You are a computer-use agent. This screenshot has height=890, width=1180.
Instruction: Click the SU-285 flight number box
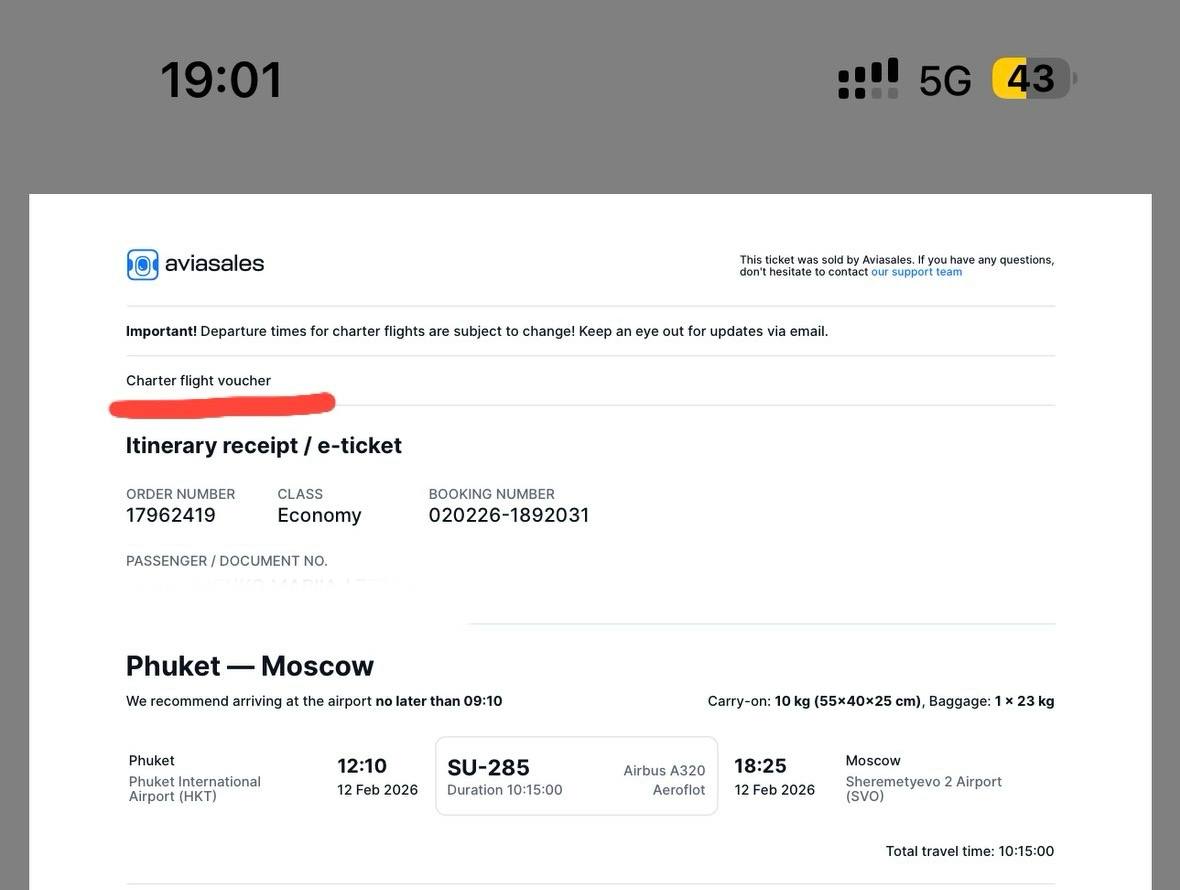(x=576, y=776)
